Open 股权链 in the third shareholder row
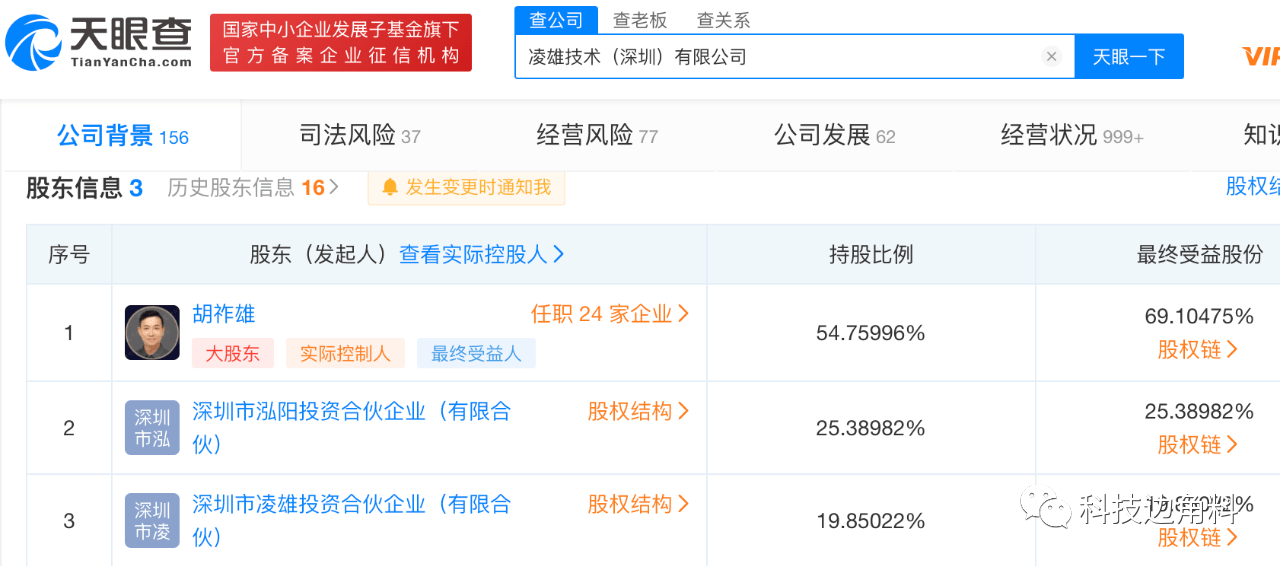The height and width of the screenshot is (566, 1280). (1198, 538)
